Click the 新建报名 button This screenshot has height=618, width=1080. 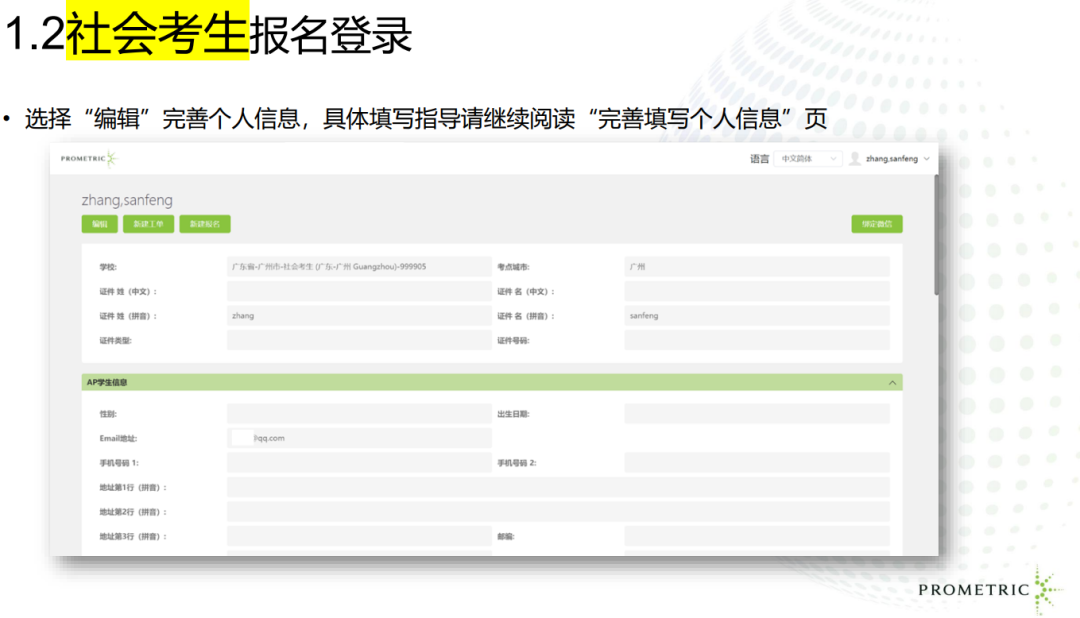pyautogui.click(x=204, y=224)
